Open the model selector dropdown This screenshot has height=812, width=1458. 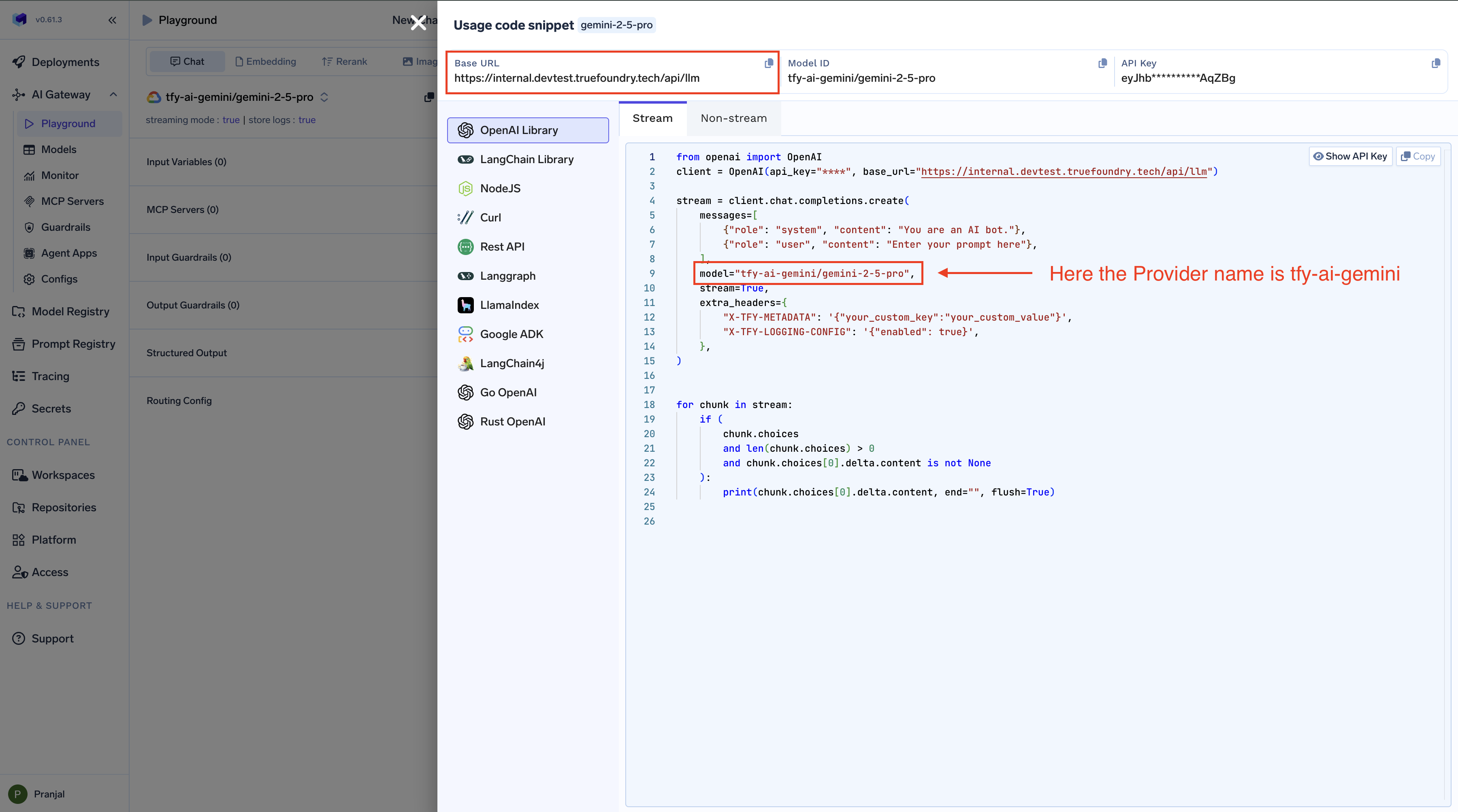point(238,97)
